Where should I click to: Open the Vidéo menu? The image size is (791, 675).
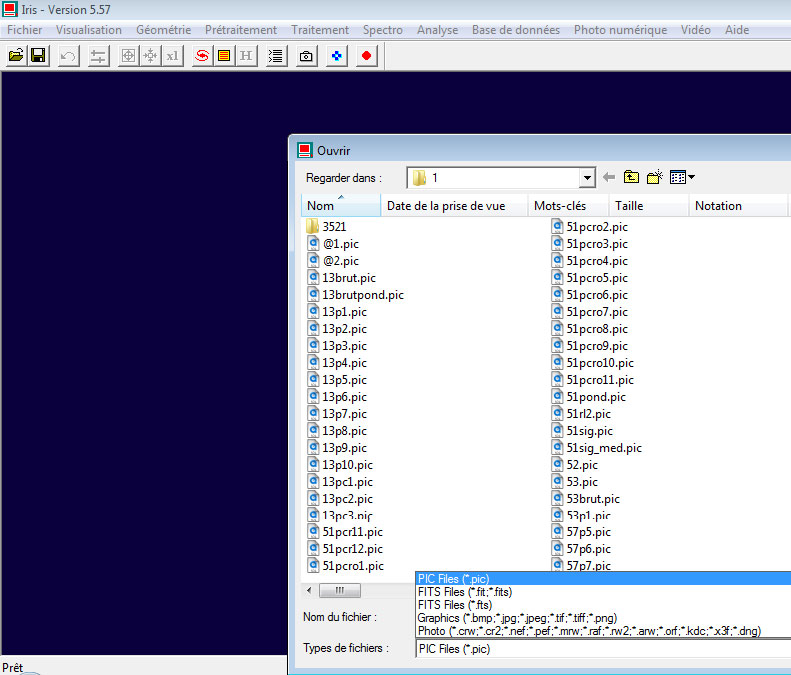pos(696,30)
